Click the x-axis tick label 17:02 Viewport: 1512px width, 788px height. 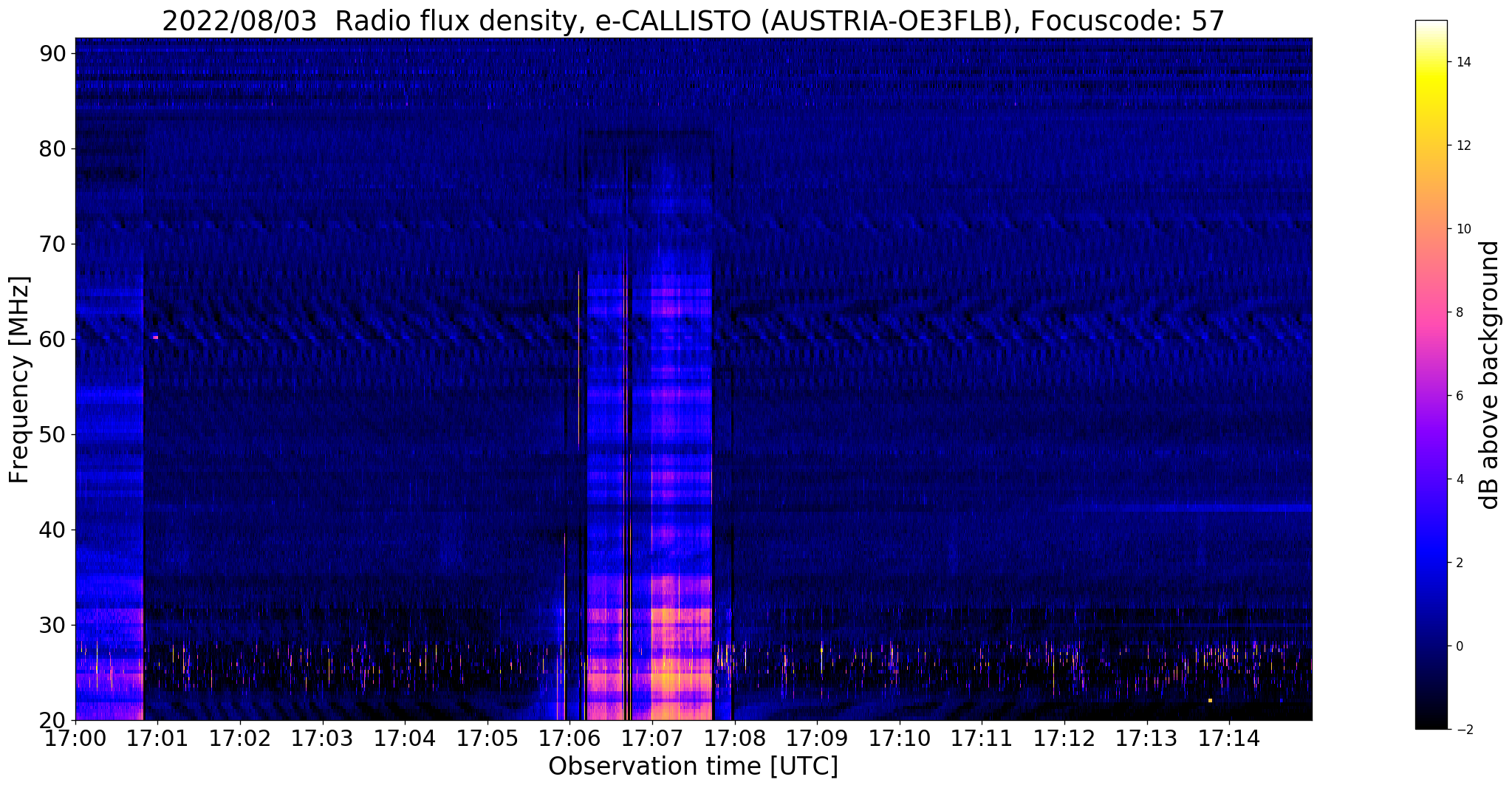coord(240,738)
